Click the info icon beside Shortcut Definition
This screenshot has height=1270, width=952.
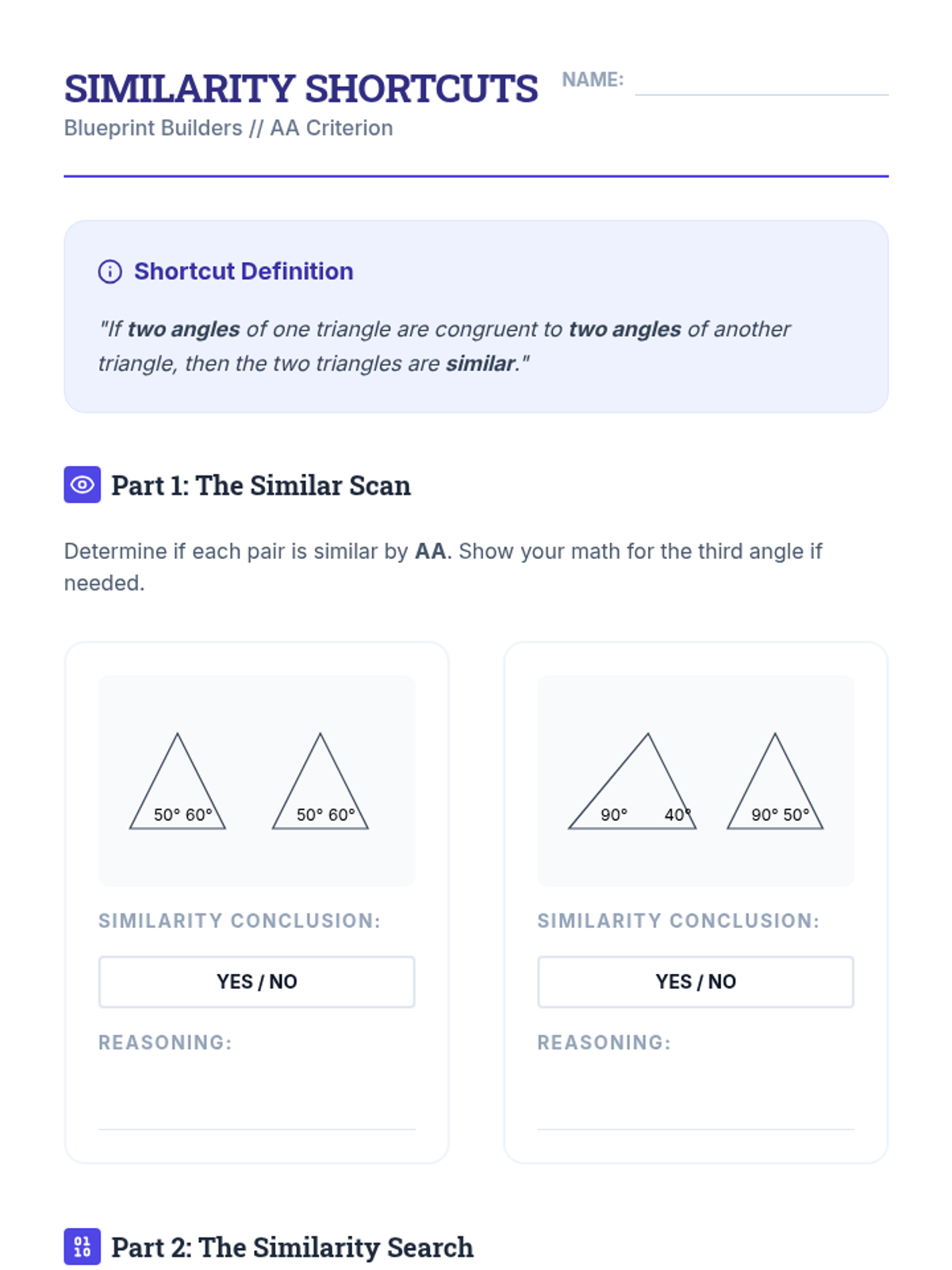[109, 271]
